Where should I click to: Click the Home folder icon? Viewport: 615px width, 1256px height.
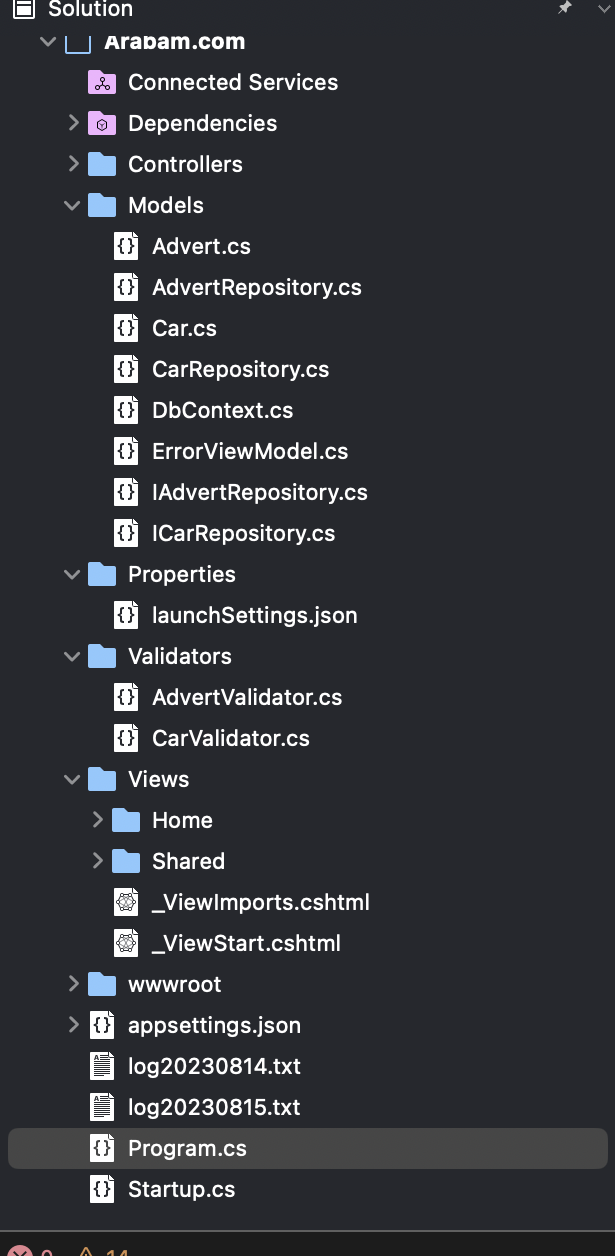coord(126,820)
